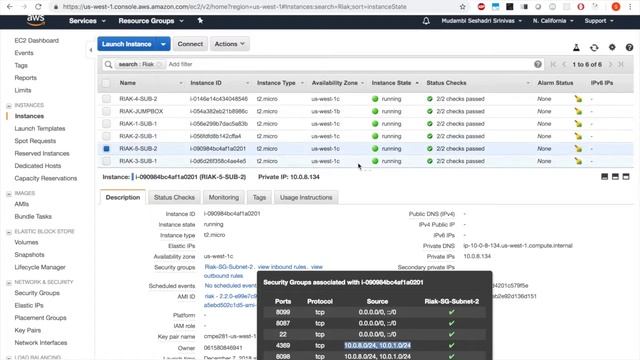Image resolution: width=640 pixels, height=360 pixels.
Task: Click the alarm icon for RIAK-JUMPBOX
Action: (578, 111)
